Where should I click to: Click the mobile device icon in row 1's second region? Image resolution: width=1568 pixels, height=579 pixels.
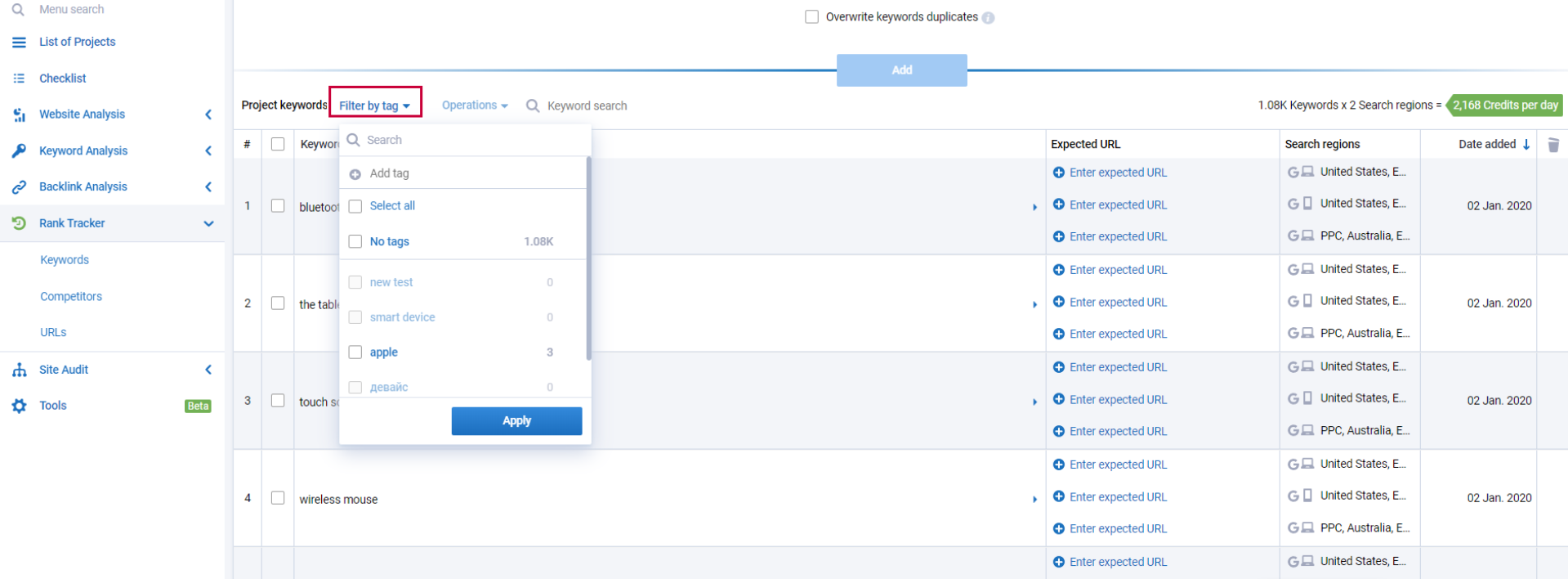pyautogui.click(x=1307, y=204)
